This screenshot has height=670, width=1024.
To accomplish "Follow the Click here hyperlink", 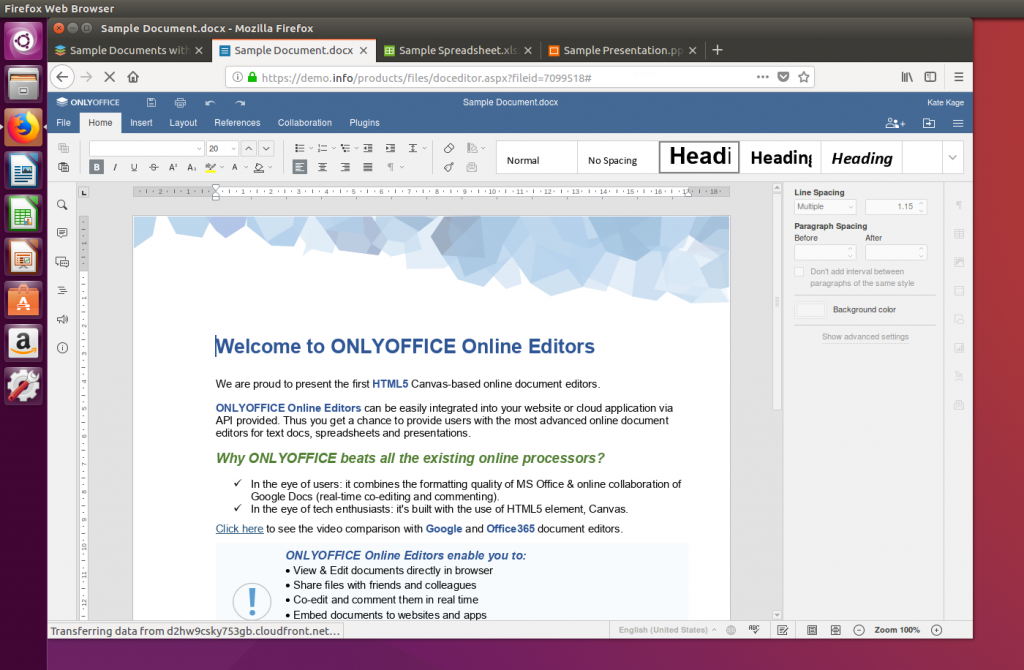I will 239,529.
